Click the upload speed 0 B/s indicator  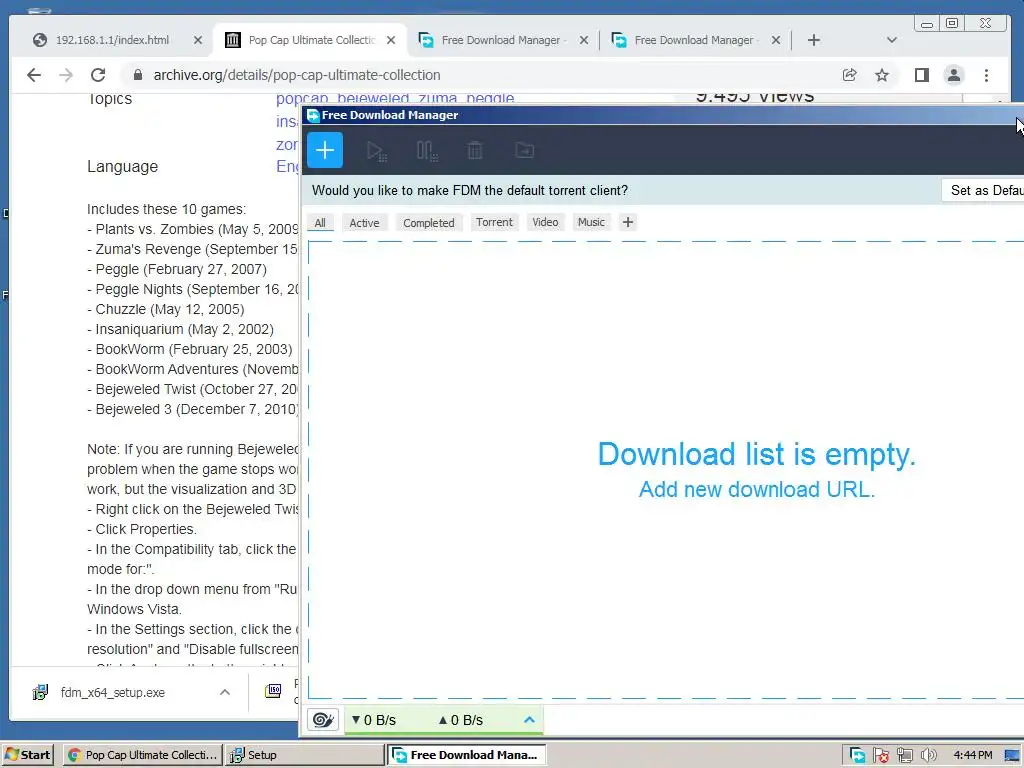[x=460, y=720]
